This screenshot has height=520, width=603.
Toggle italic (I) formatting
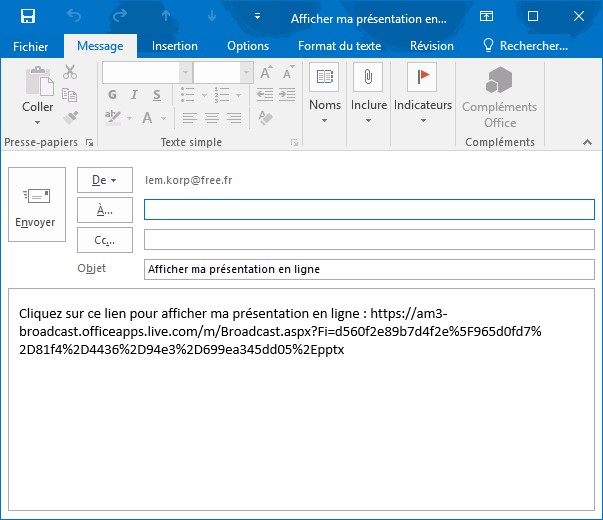pos(133,95)
